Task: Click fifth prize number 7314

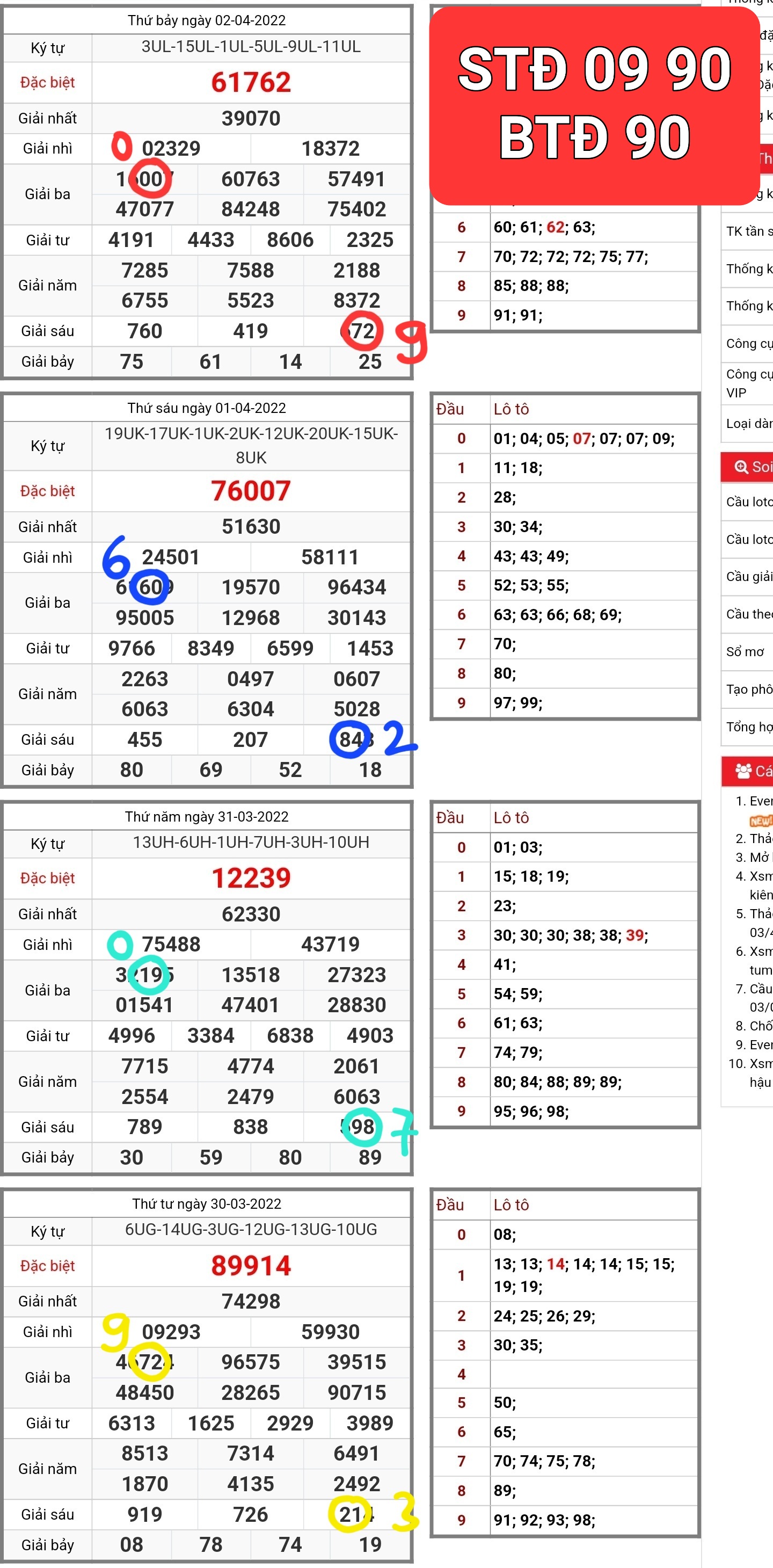Action: click(251, 1454)
